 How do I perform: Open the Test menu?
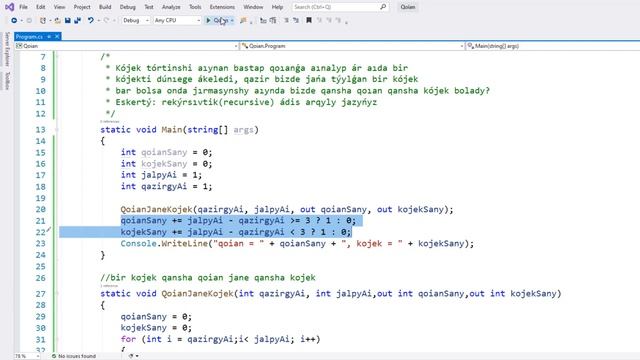[149, 7]
